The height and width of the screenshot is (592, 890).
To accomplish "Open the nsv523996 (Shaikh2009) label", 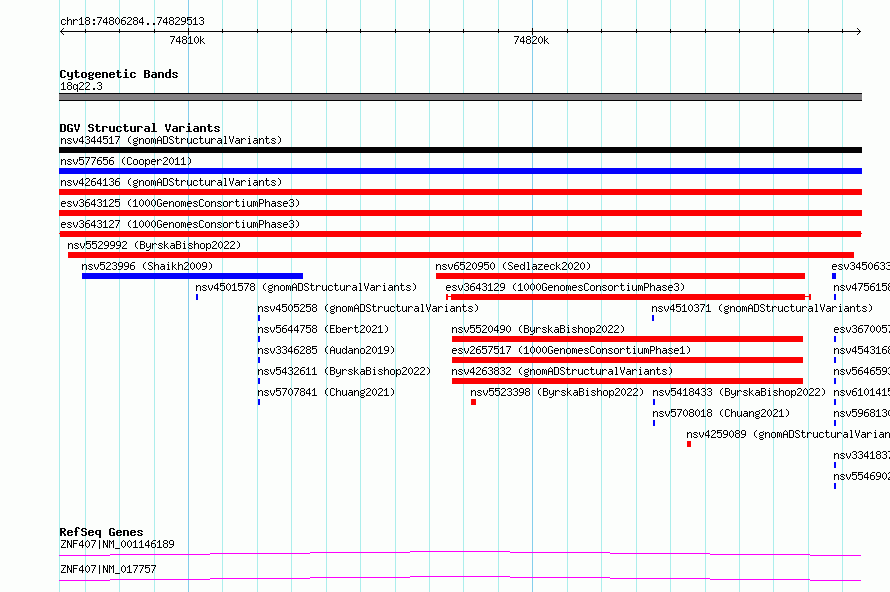I will pyautogui.click(x=147, y=266).
